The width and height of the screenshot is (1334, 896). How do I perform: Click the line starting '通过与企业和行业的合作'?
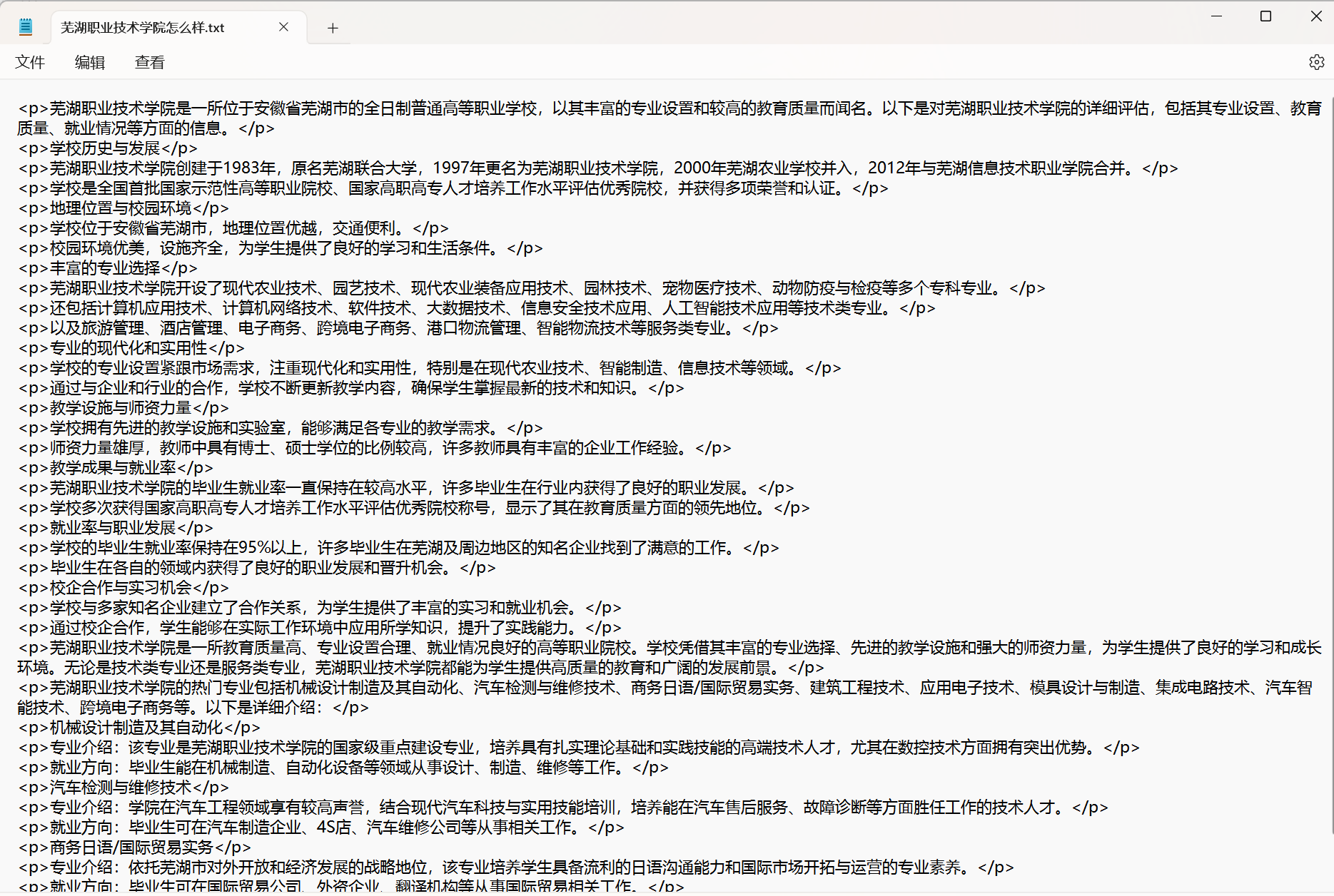tap(351, 388)
